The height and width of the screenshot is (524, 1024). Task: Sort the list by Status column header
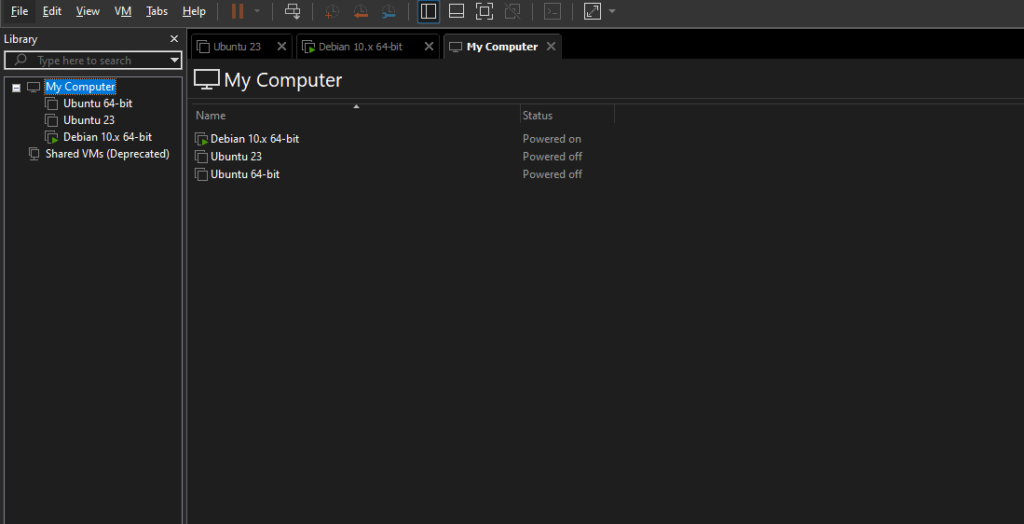pyautogui.click(x=537, y=115)
